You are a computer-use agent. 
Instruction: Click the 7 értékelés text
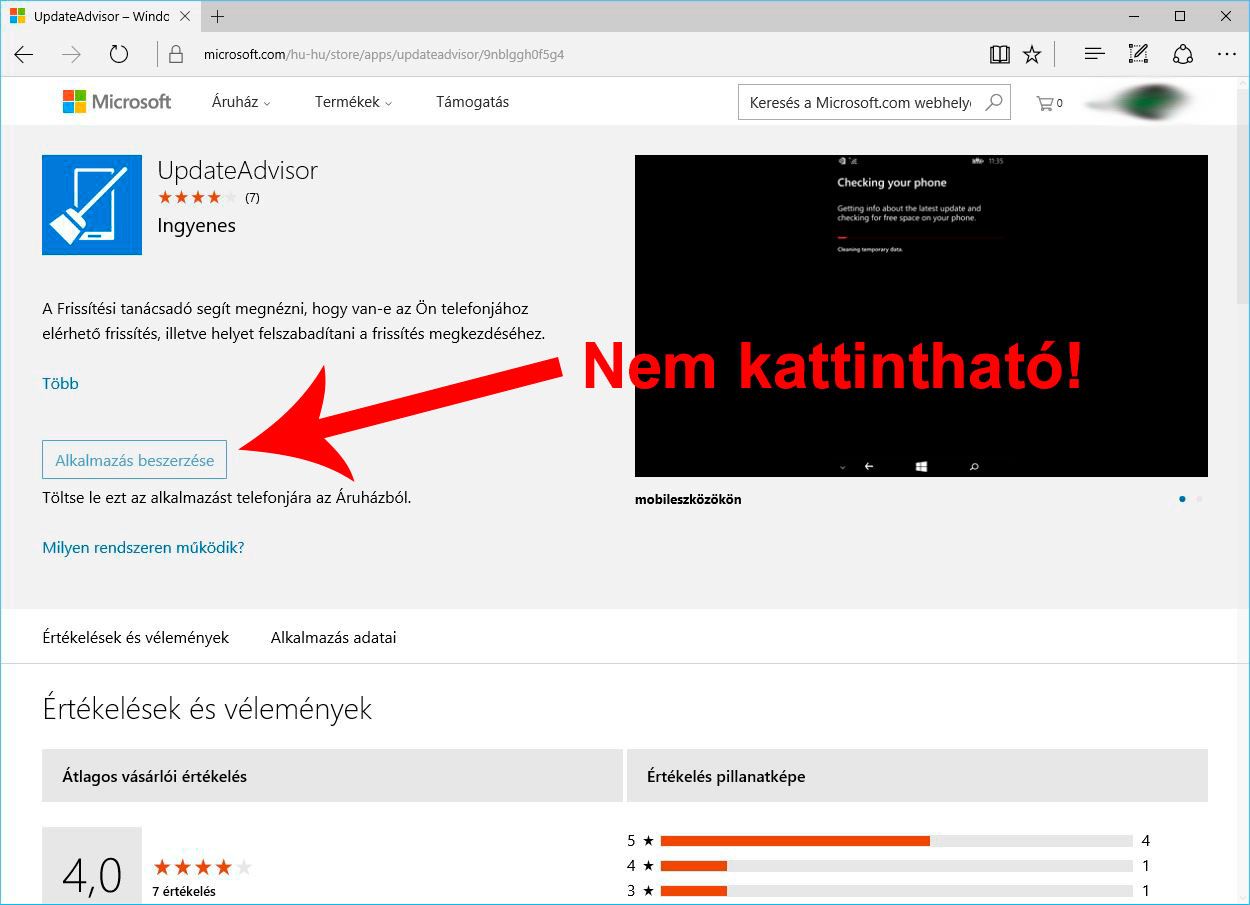[x=184, y=891]
